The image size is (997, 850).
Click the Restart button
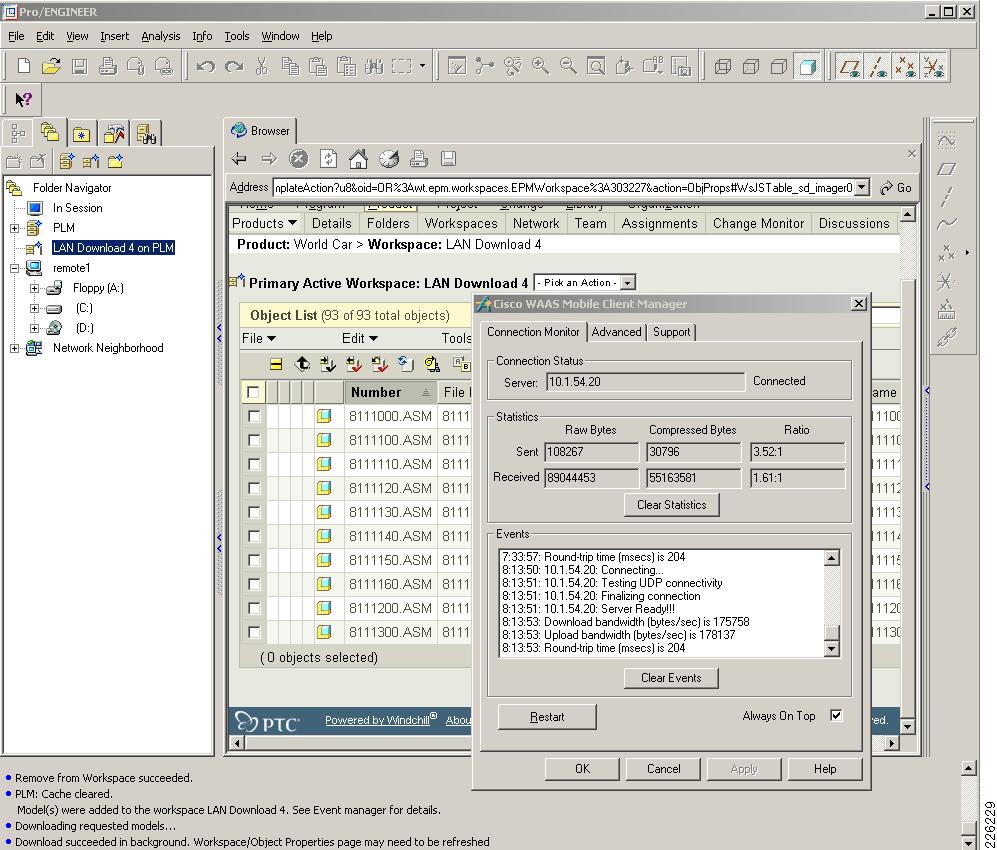(x=547, y=717)
